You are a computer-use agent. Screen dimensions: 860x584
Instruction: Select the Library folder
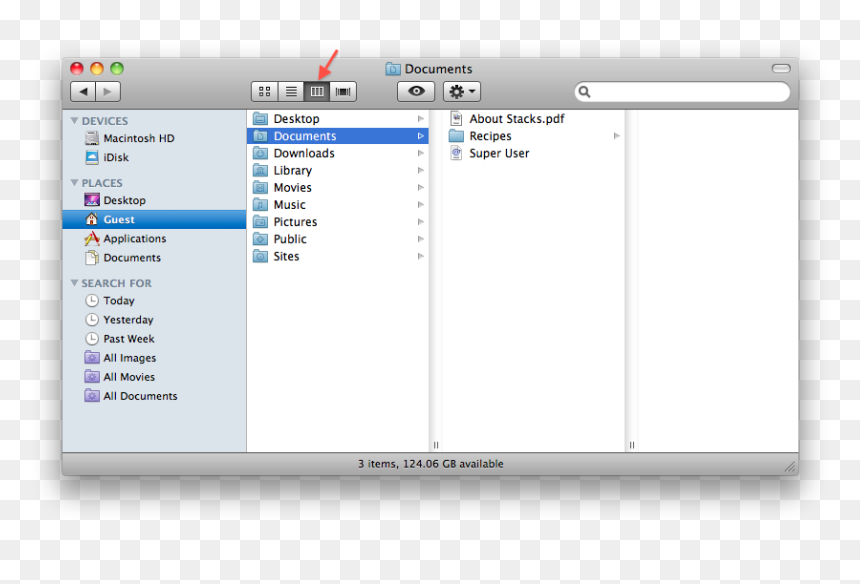(x=338, y=171)
